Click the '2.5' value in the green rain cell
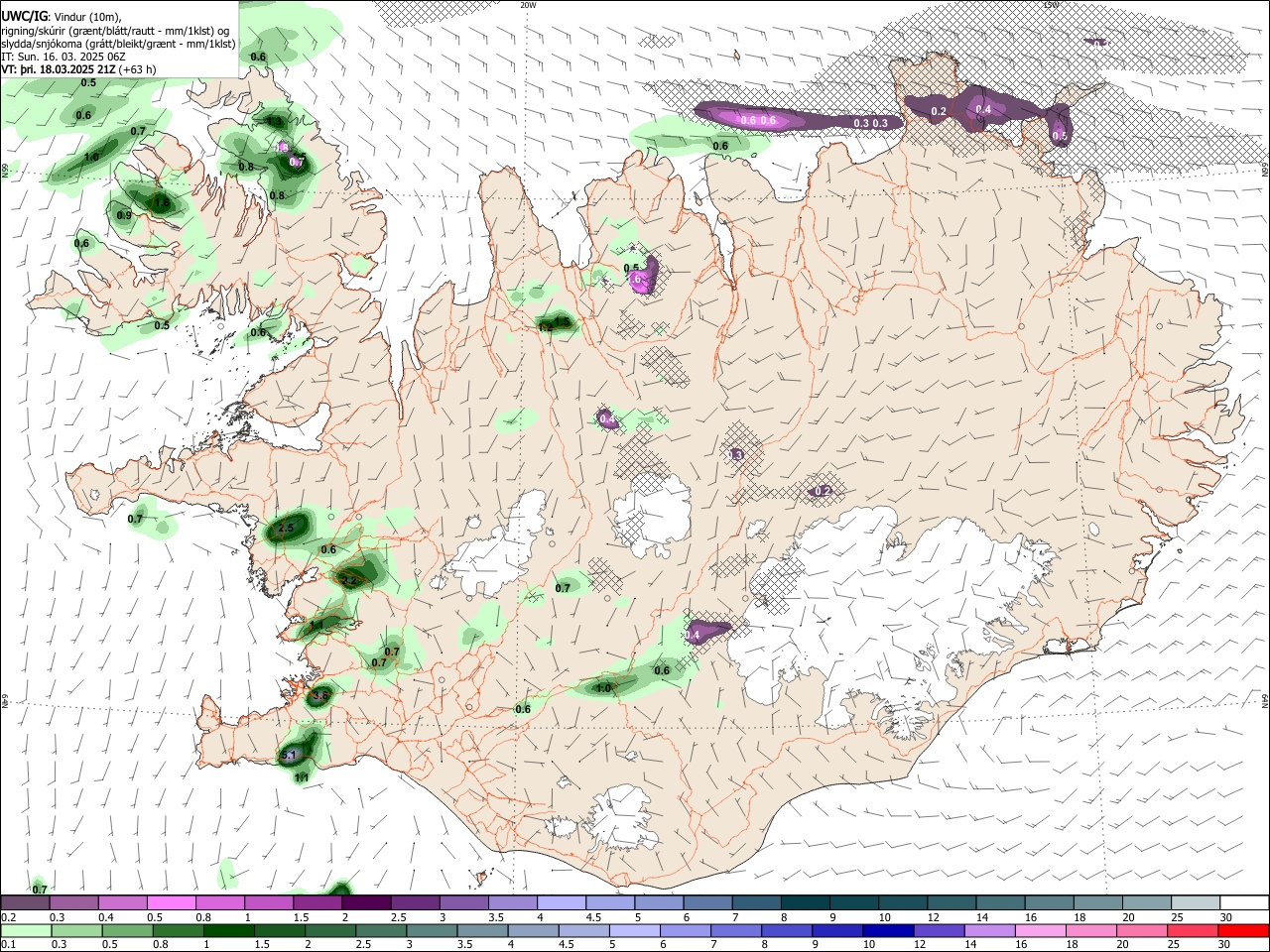The width and height of the screenshot is (1270, 952). pos(286,529)
